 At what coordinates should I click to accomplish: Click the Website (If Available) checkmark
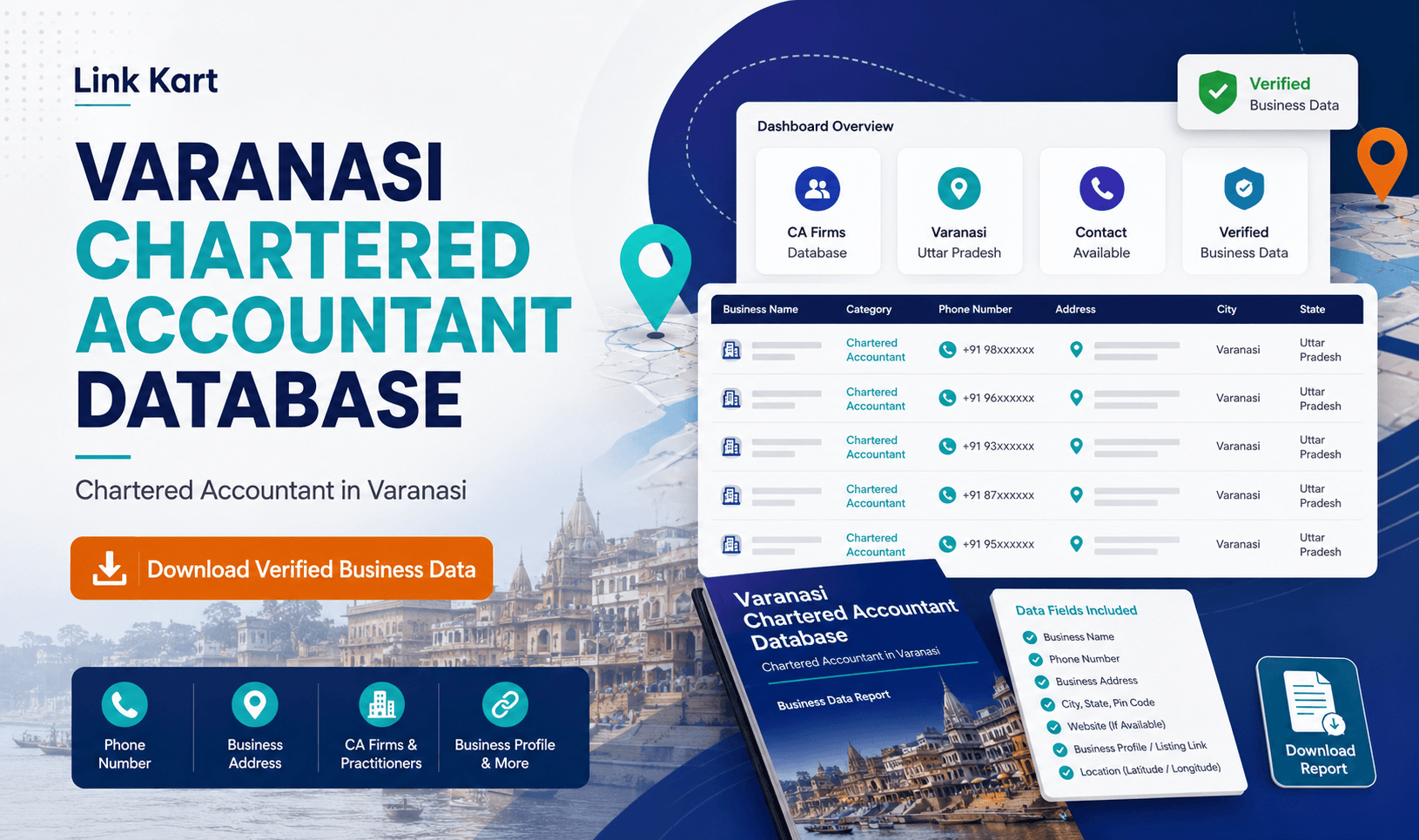click(1054, 727)
